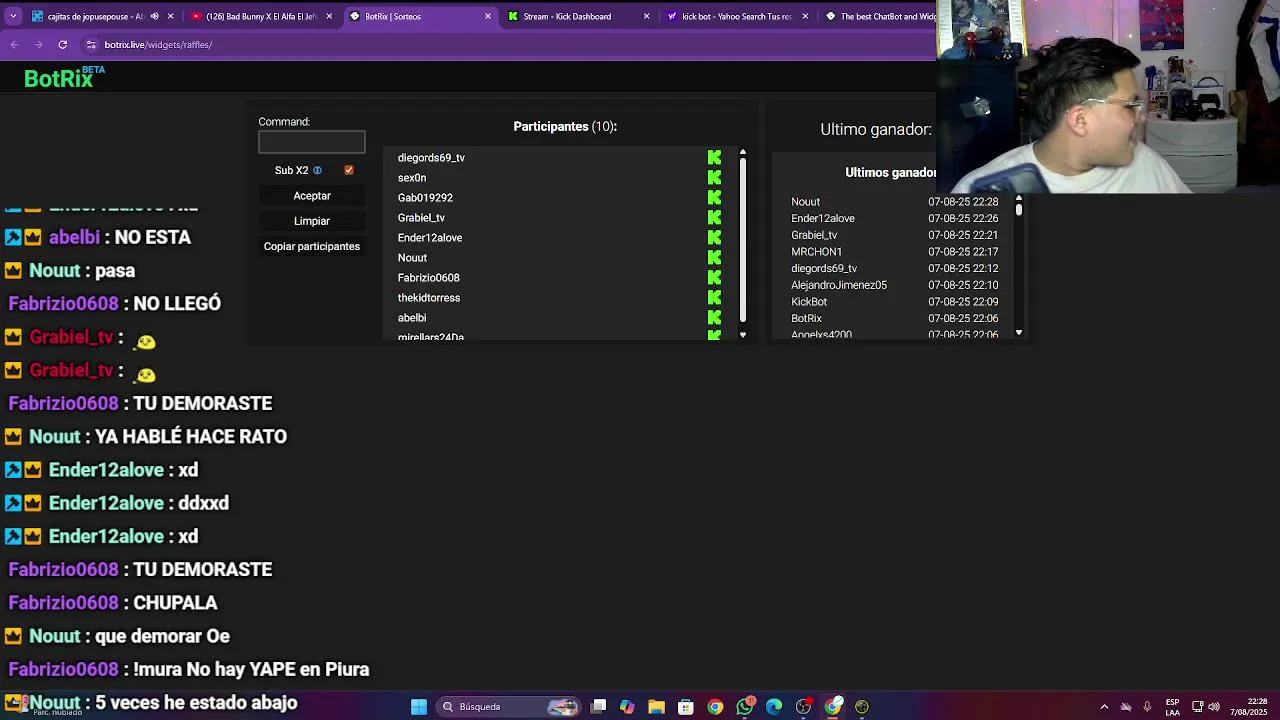Click the Limpiar button
The image size is (1280, 720).
click(x=312, y=221)
